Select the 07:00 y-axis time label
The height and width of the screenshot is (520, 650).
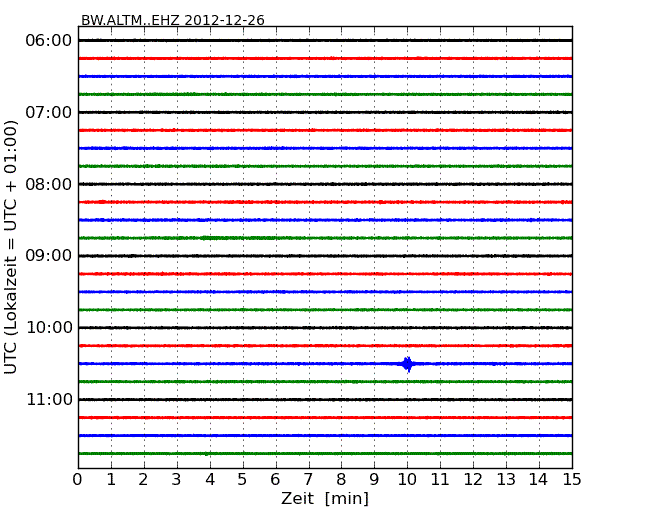coord(49,112)
